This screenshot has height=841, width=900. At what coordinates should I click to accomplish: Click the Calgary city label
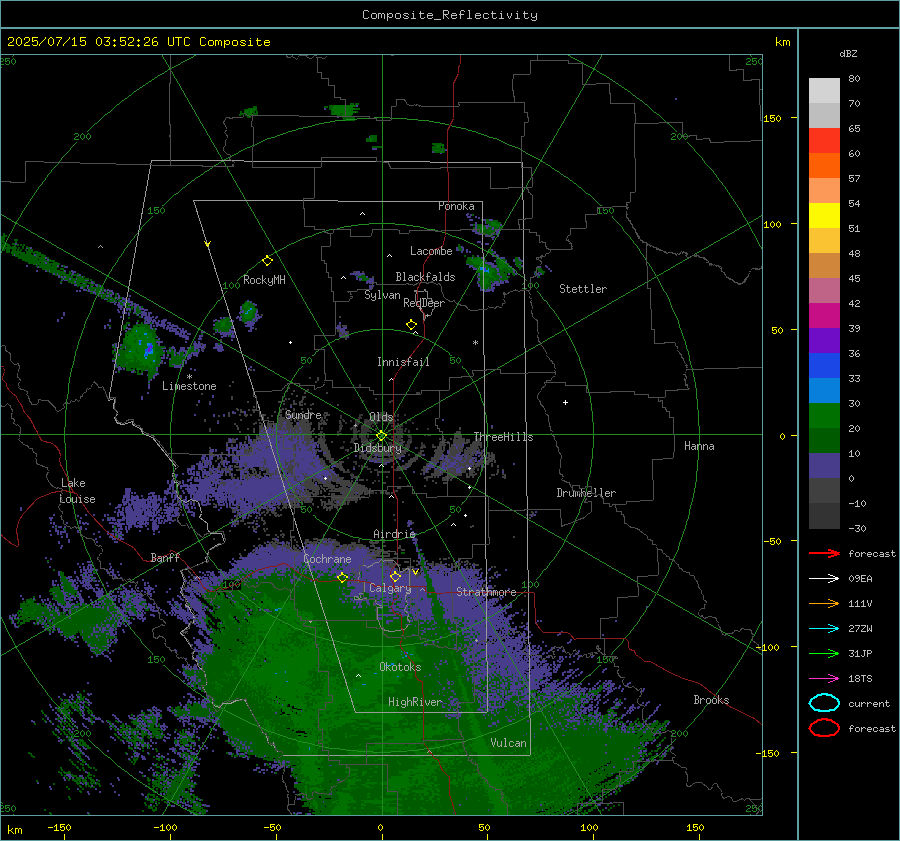(x=390, y=588)
